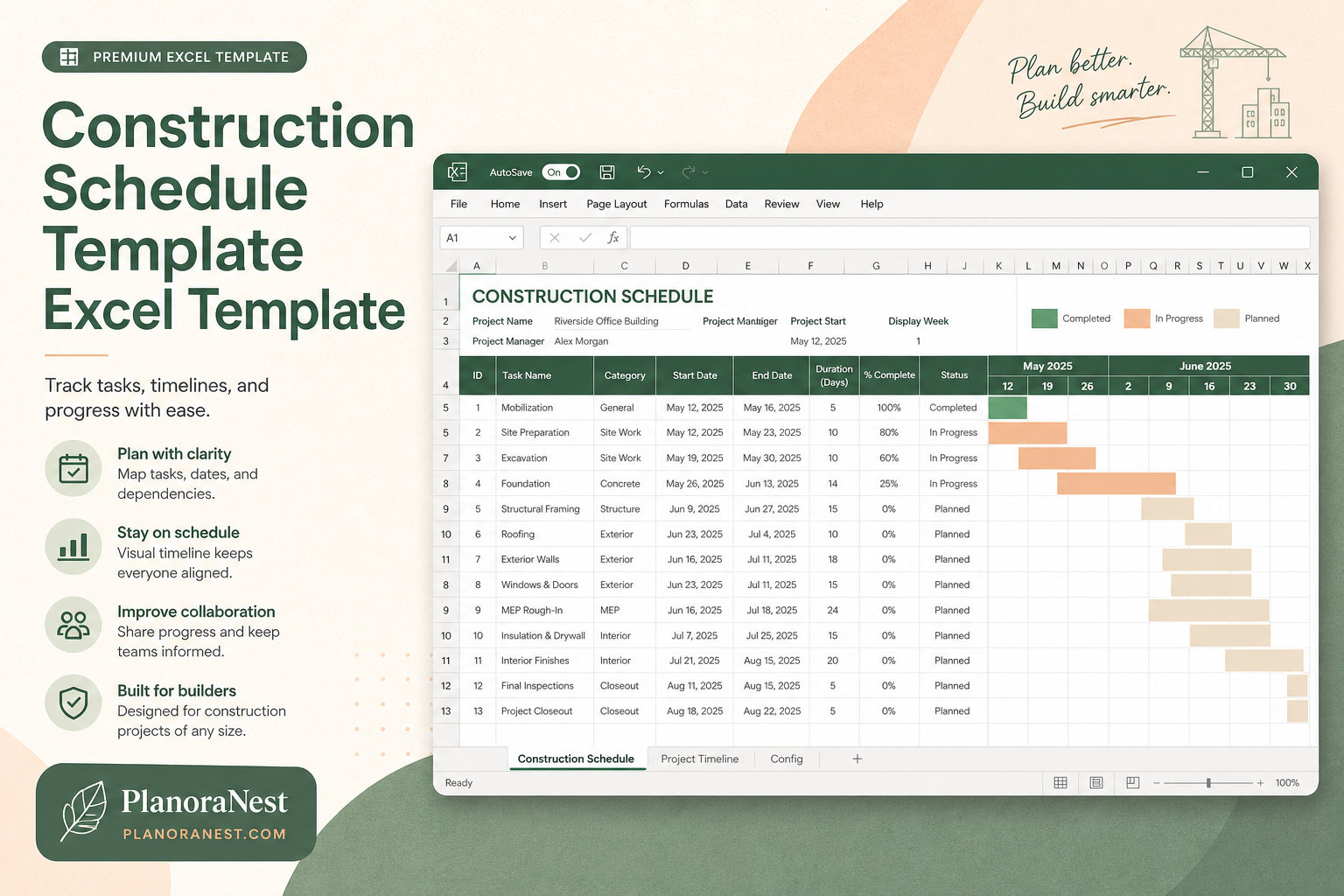Click the Premium Excel Template badge
This screenshot has height=896, width=1344.
(x=174, y=57)
